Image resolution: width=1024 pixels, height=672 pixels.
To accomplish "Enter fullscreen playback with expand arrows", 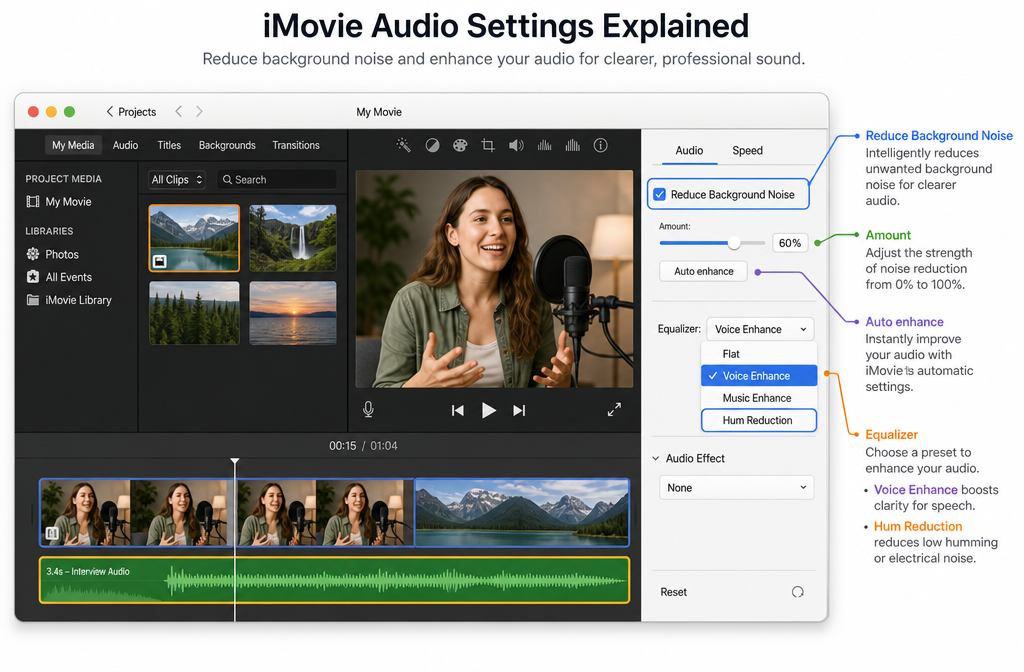I will click(x=615, y=409).
